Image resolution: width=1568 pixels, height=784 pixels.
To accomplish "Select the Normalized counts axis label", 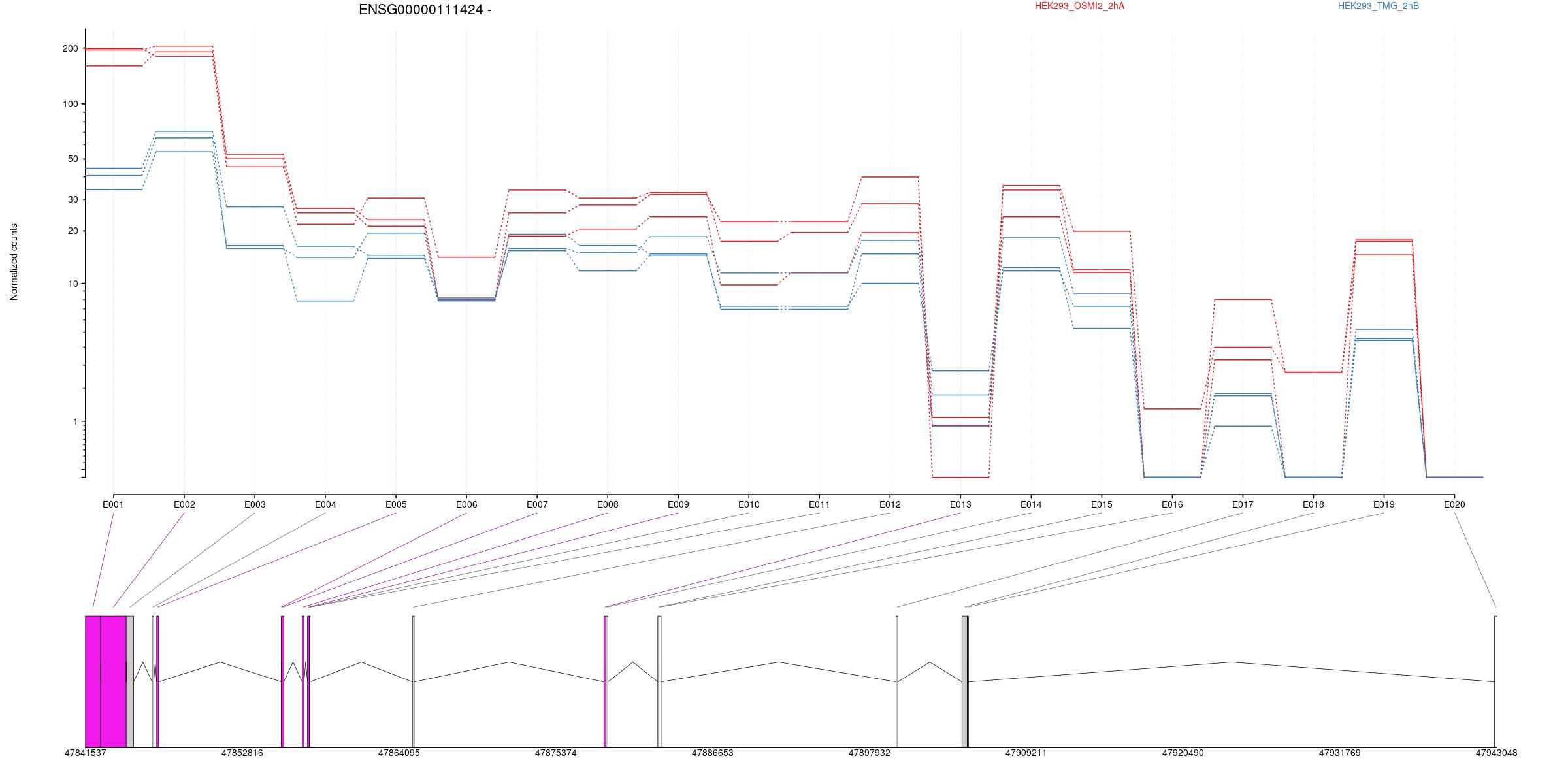I will 14,262.
